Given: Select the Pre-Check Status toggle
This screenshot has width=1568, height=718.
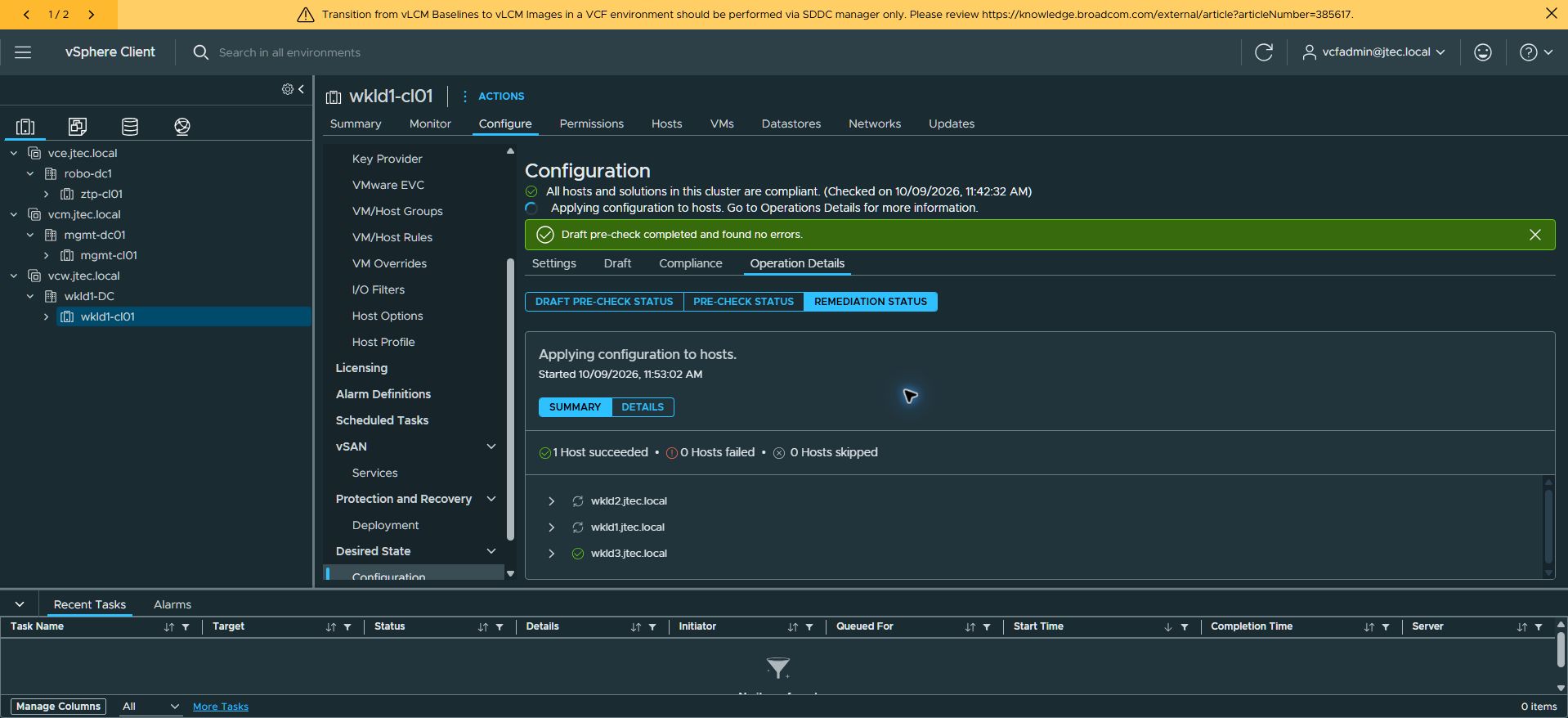Looking at the screenshot, I should click(743, 302).
